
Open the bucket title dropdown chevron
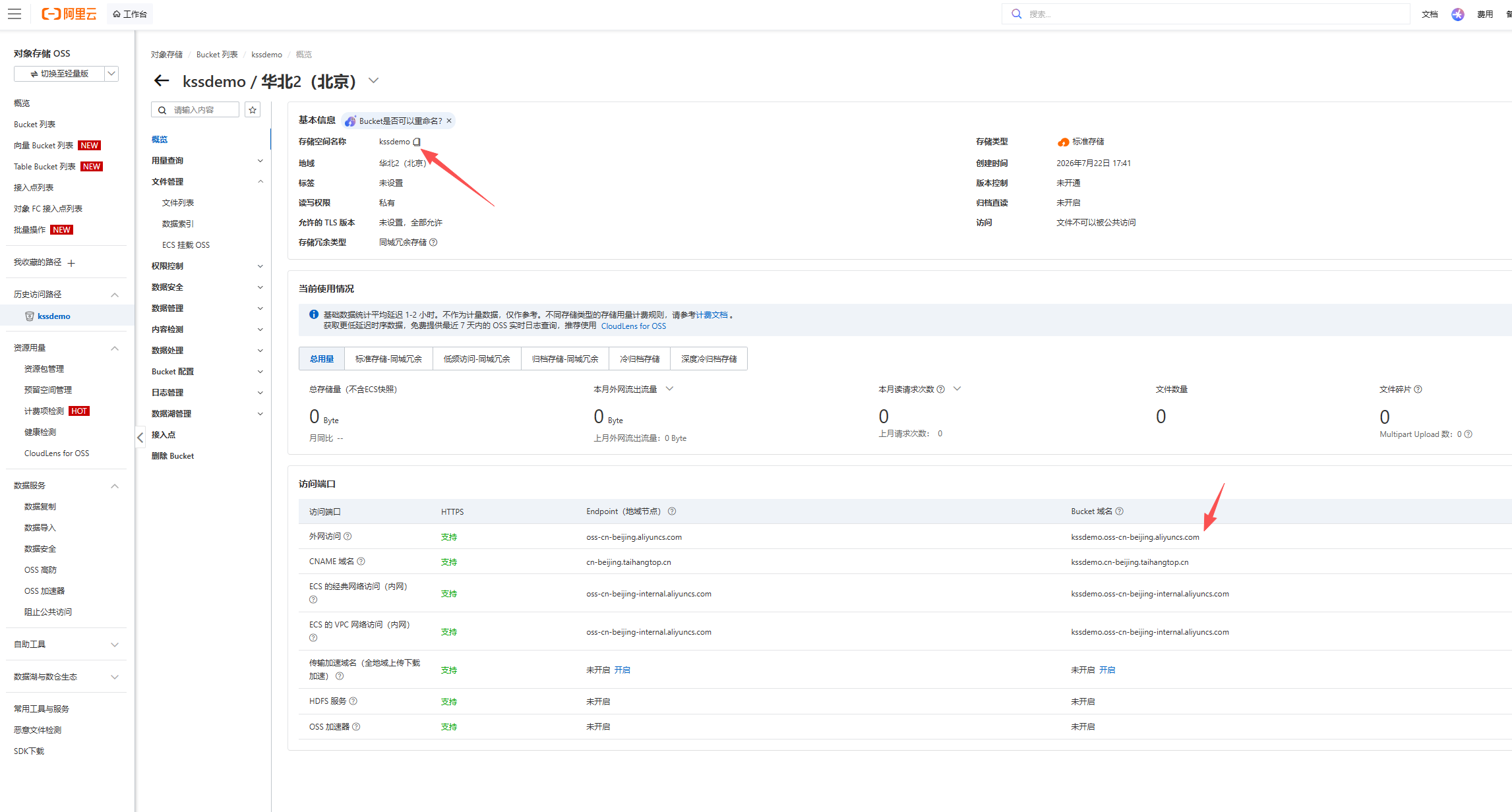[374, 81]
